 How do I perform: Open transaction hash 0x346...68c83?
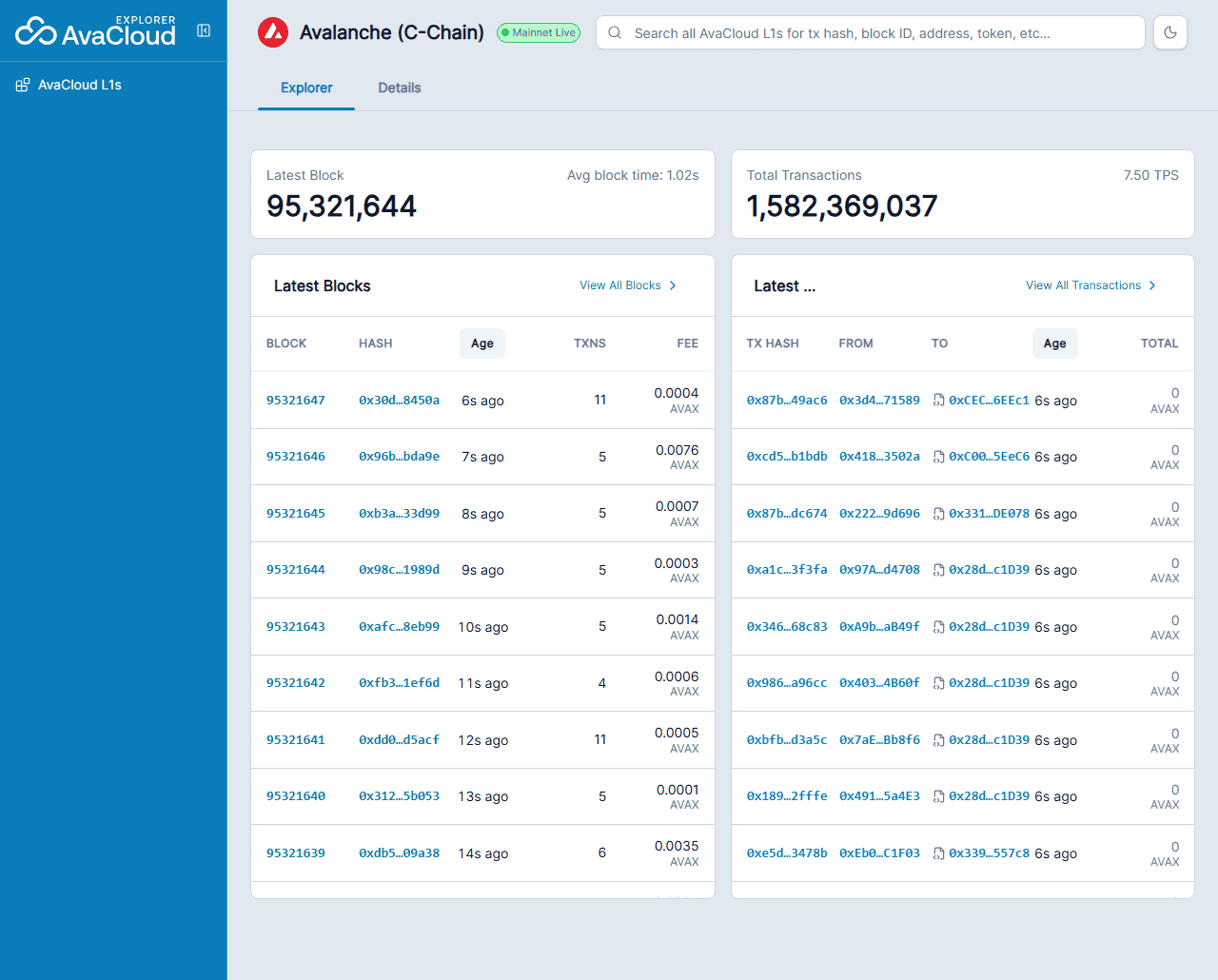(787, 627)
